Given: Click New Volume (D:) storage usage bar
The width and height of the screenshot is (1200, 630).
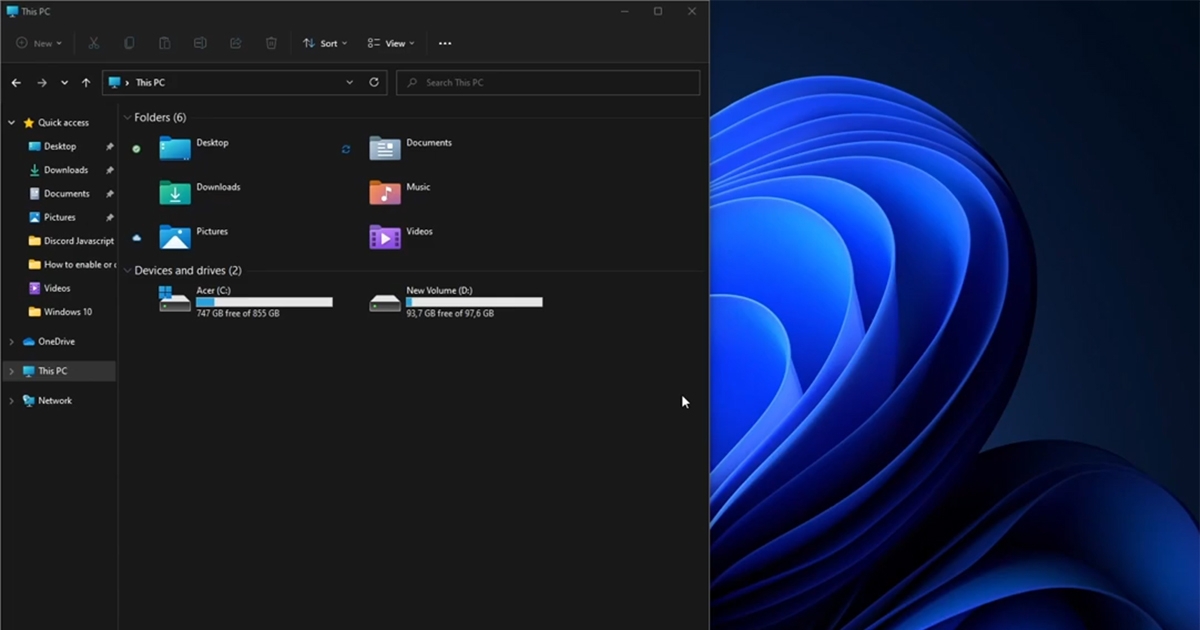Looking at the screenshot, I should pos(474,302).
